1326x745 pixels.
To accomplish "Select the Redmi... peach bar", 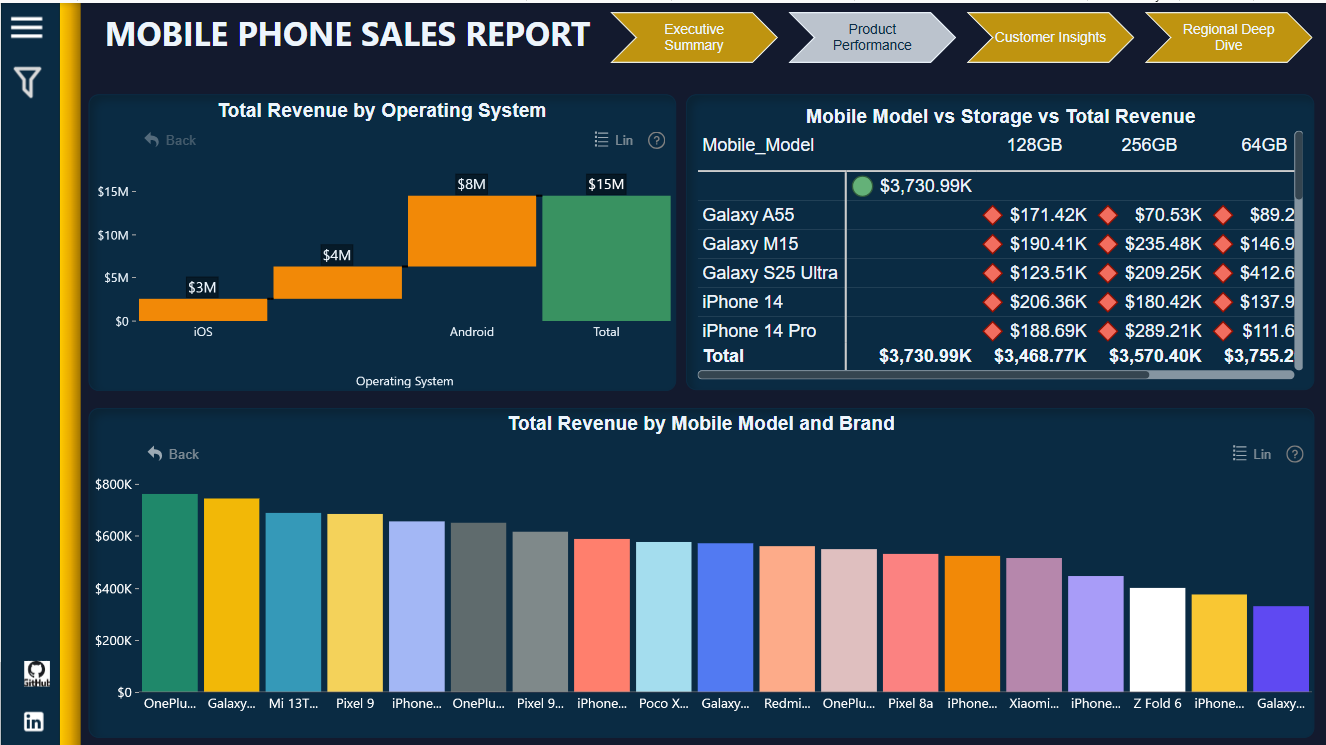I will click(787, 619).
